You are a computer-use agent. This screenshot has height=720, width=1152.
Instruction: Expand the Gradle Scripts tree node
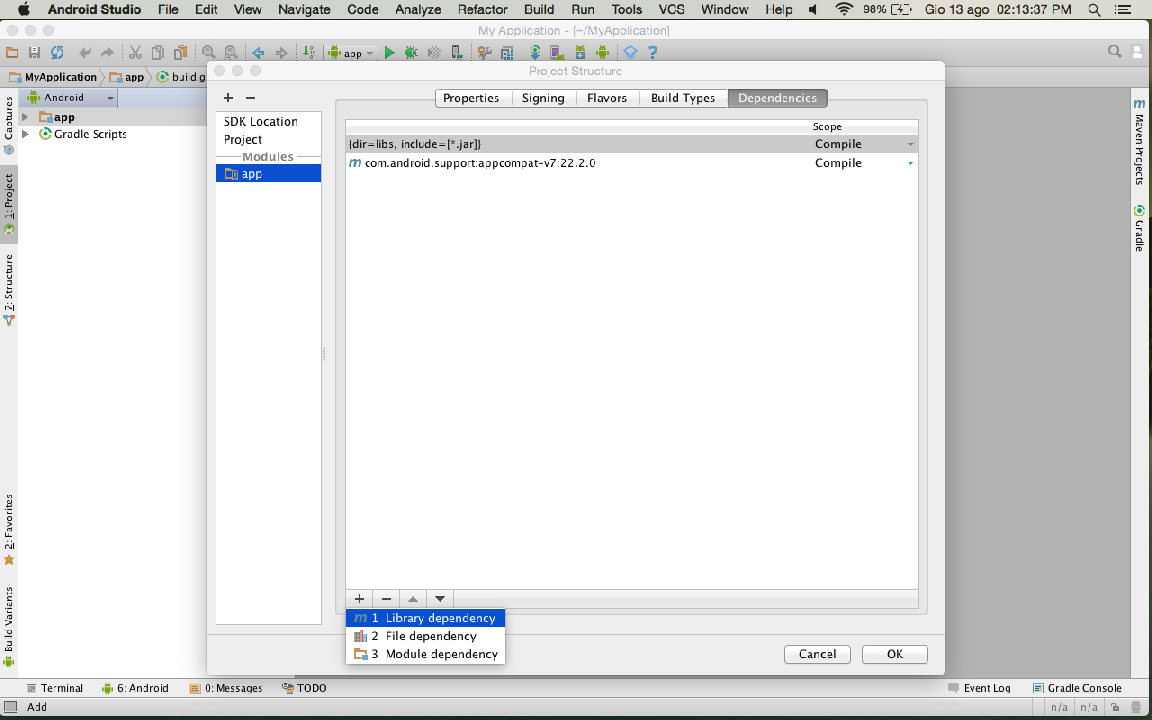(x=25, y=134)
